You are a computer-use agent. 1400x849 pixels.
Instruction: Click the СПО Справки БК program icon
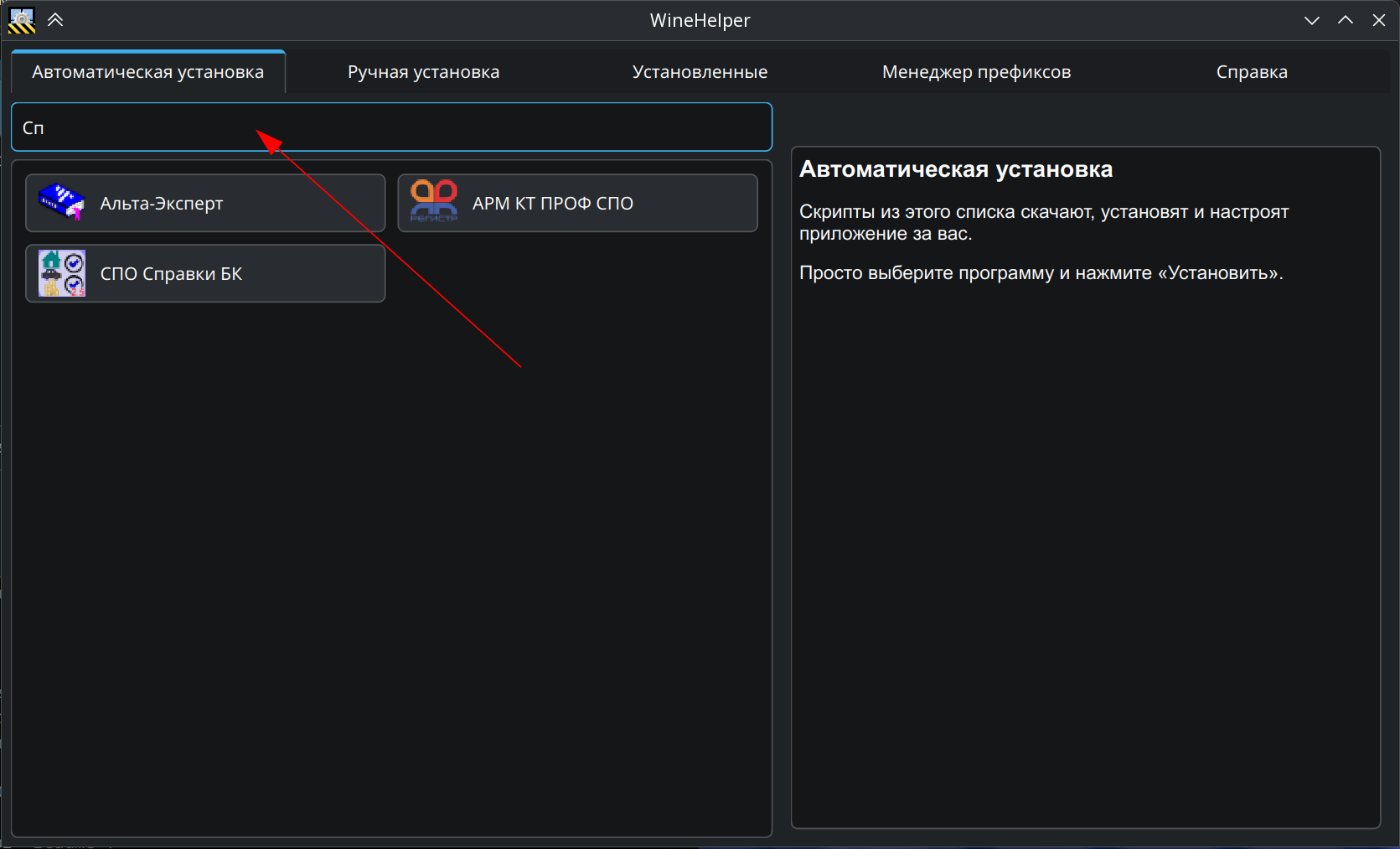62,273
